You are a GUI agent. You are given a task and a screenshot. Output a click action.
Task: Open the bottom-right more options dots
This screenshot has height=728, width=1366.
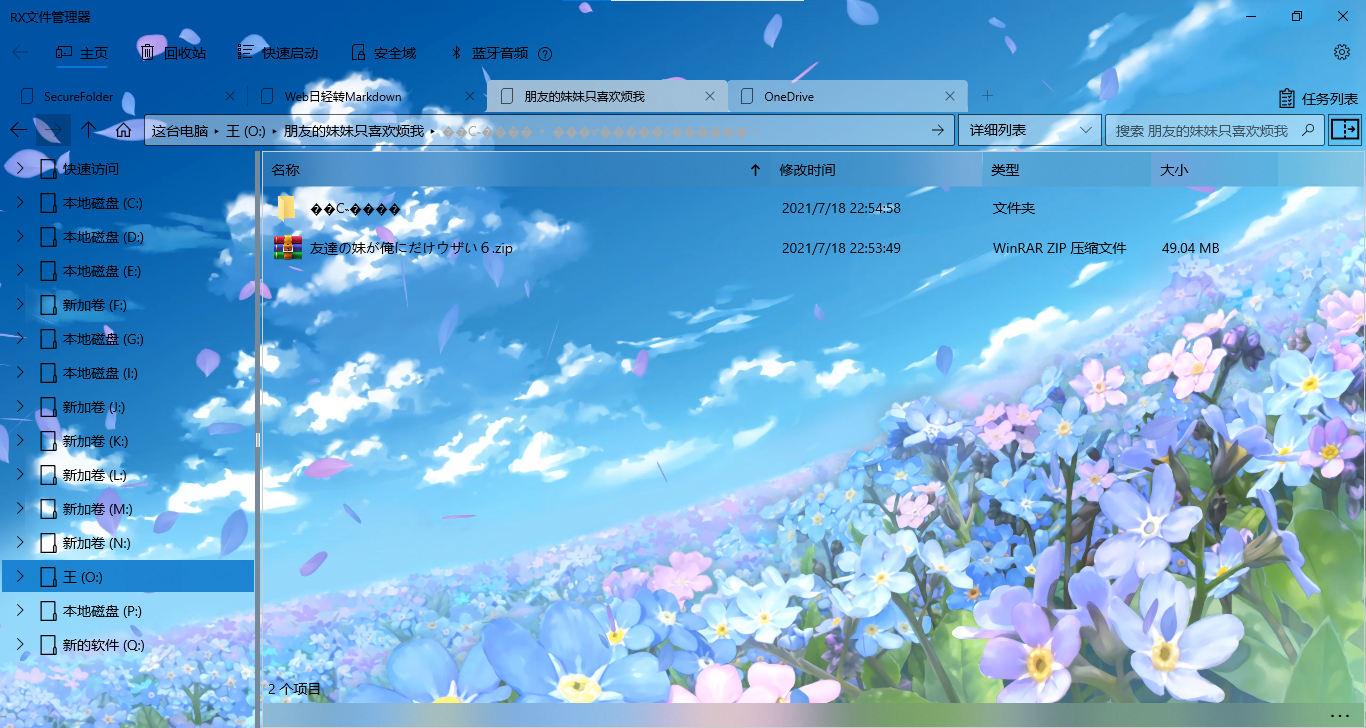(1340, 716)
